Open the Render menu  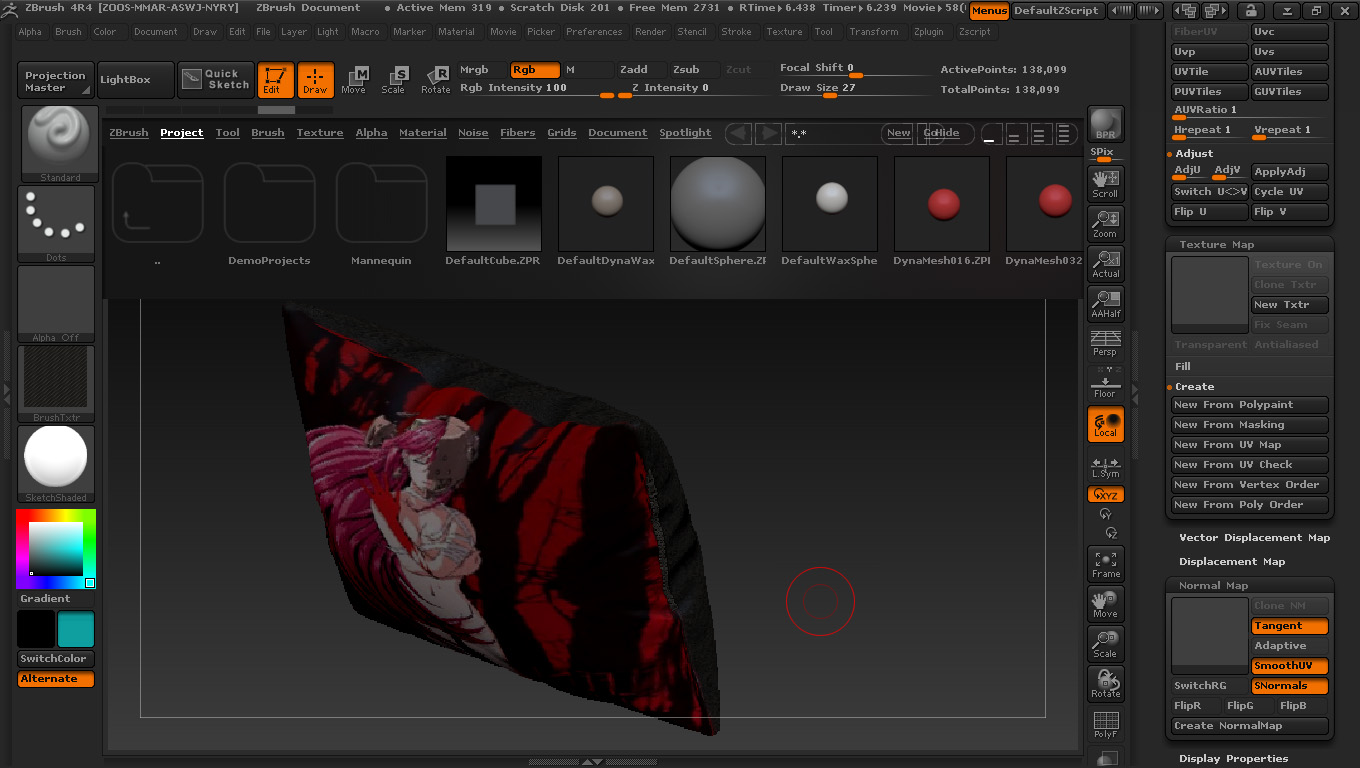point(650,32)
